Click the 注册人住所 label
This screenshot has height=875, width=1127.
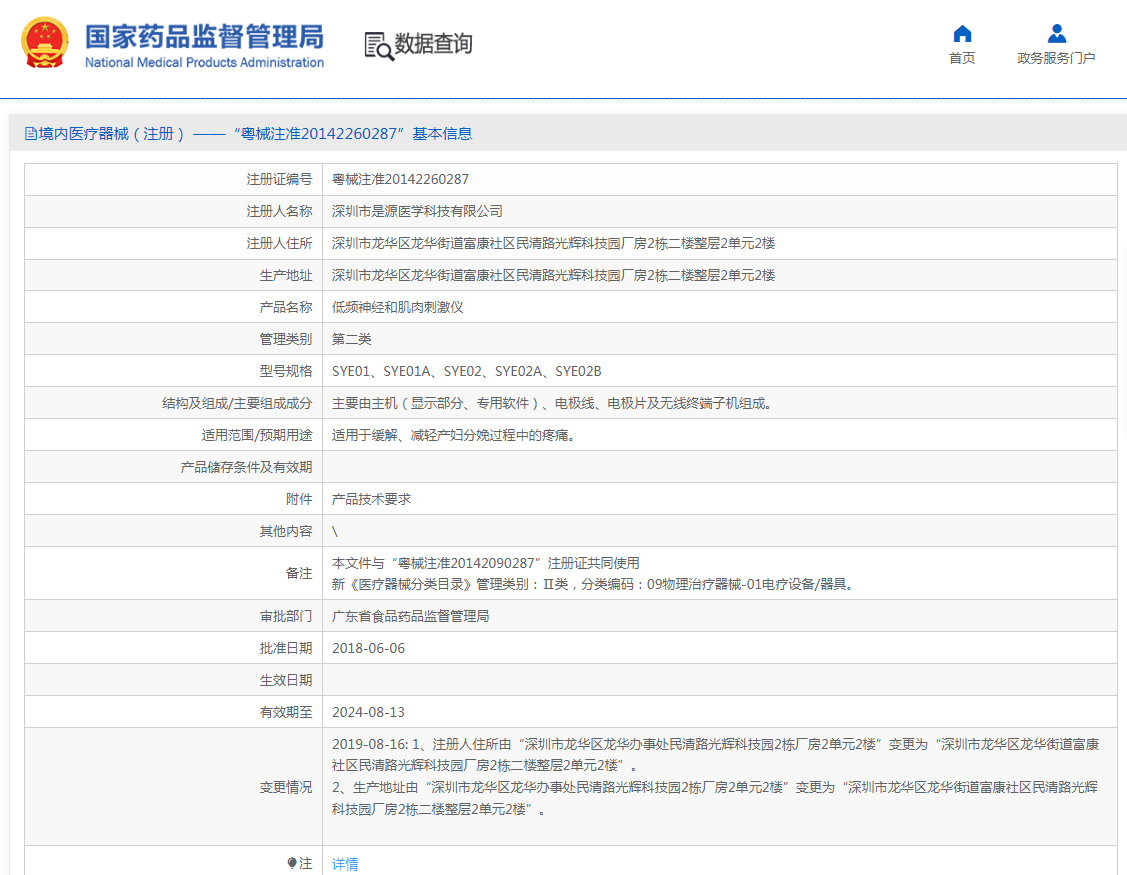tap(279, 243)
